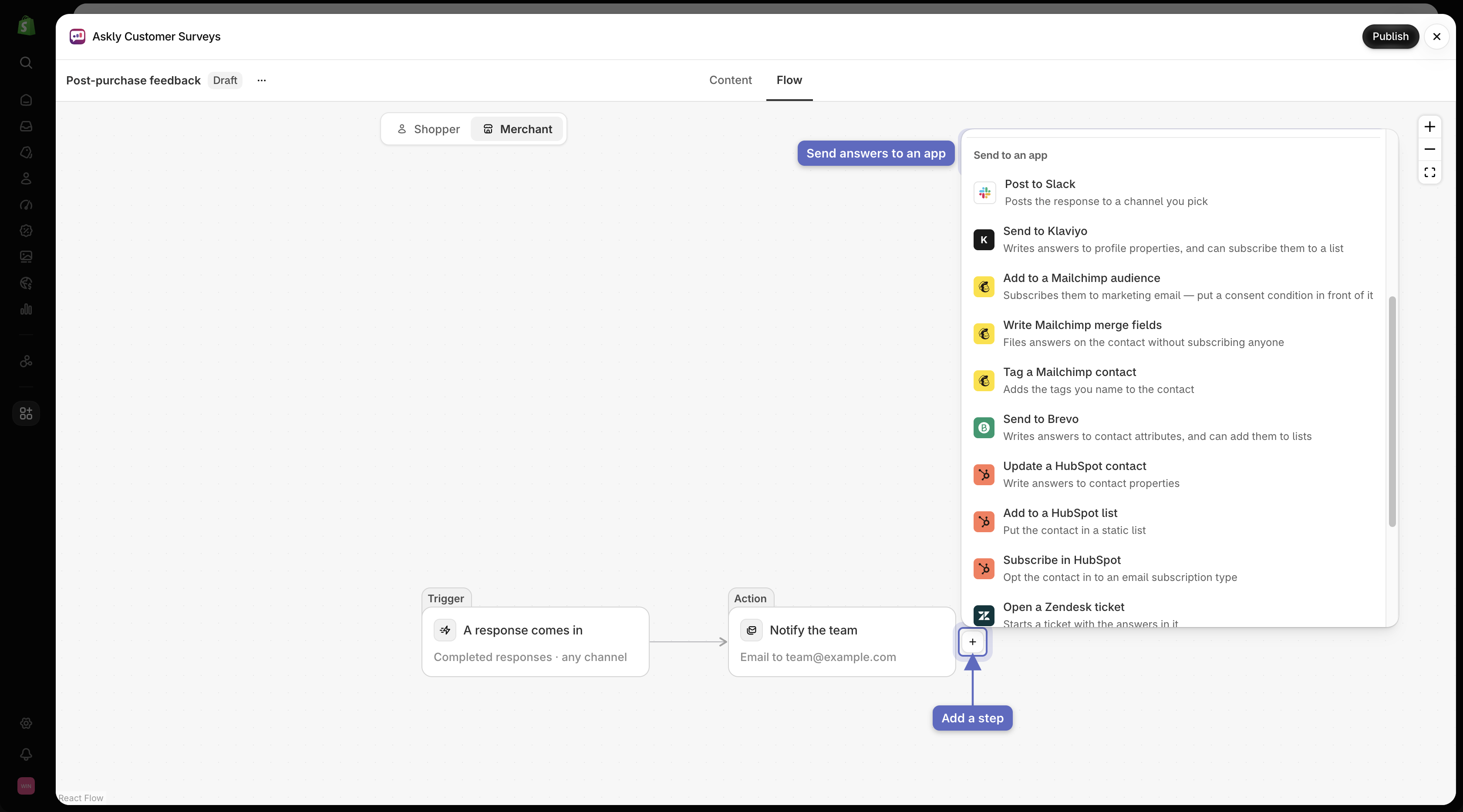Choose Add to a Mailchimp audience
1463x812 pixels.
coord(1173,287)
